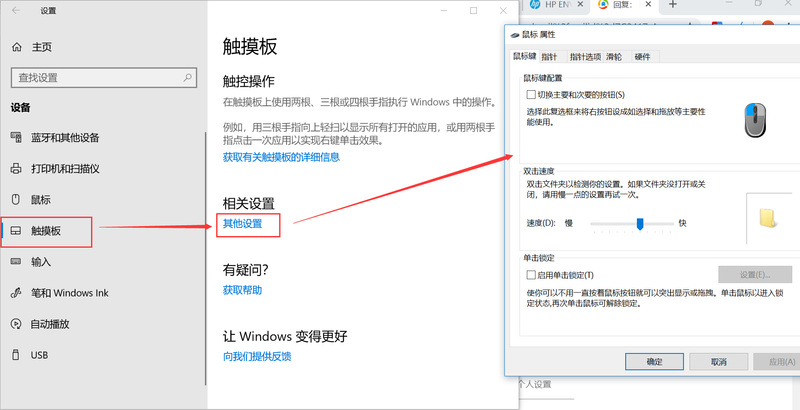The height and width of the screenshot is (410, 800).
Task: Click the back arrow in Settings
Action: [15, 11]
